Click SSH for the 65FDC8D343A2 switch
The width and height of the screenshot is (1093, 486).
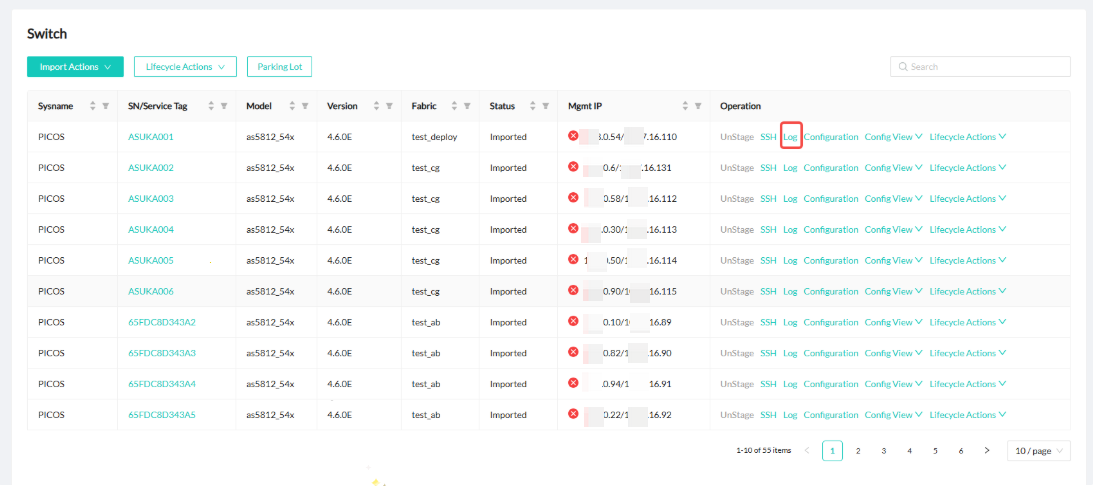pos(768,322)
